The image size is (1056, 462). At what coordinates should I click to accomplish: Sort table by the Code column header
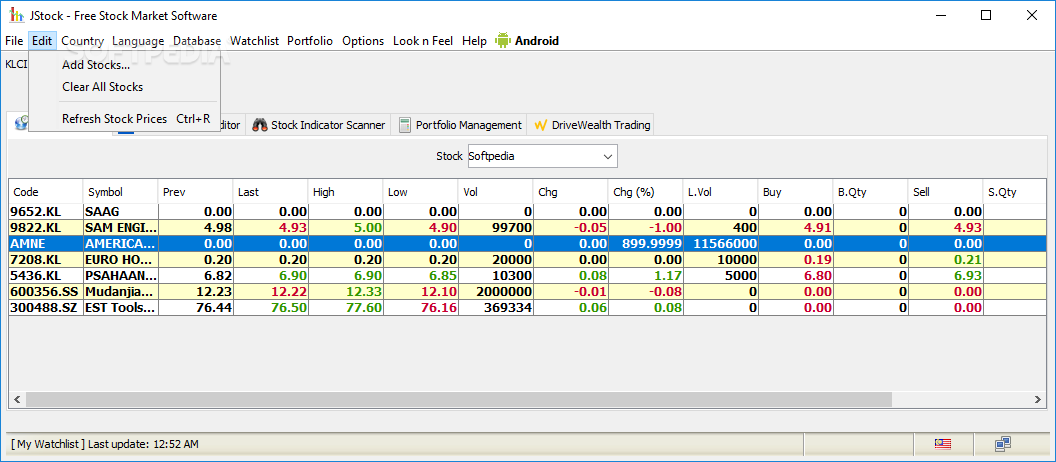click(x=46, y=192)
